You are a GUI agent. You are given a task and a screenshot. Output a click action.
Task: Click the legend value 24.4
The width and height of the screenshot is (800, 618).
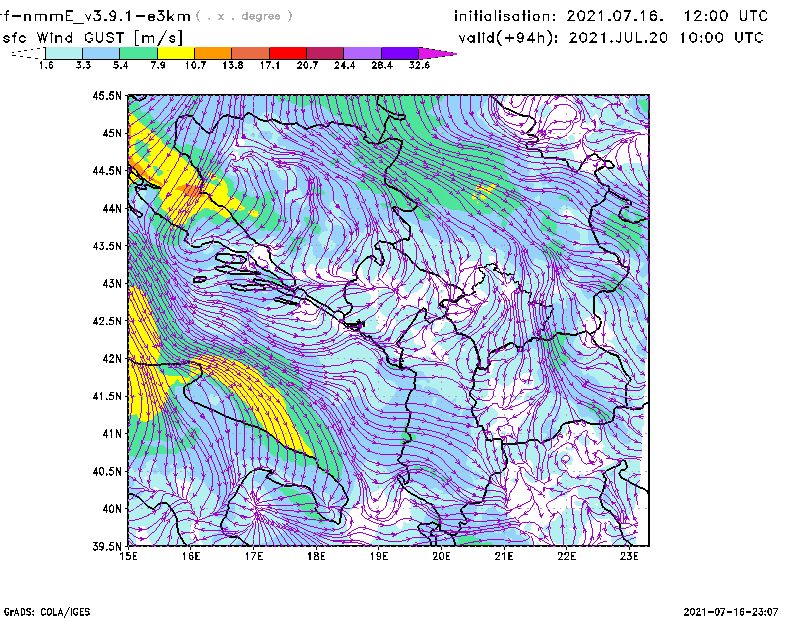tap(344, 65)
